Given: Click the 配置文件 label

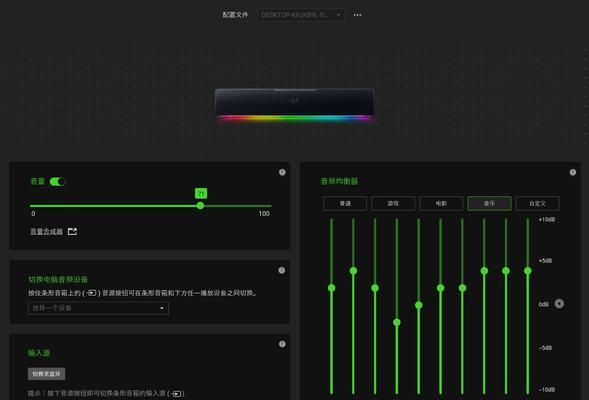Looking at the screenshot, I should click(x=235, y=15).
